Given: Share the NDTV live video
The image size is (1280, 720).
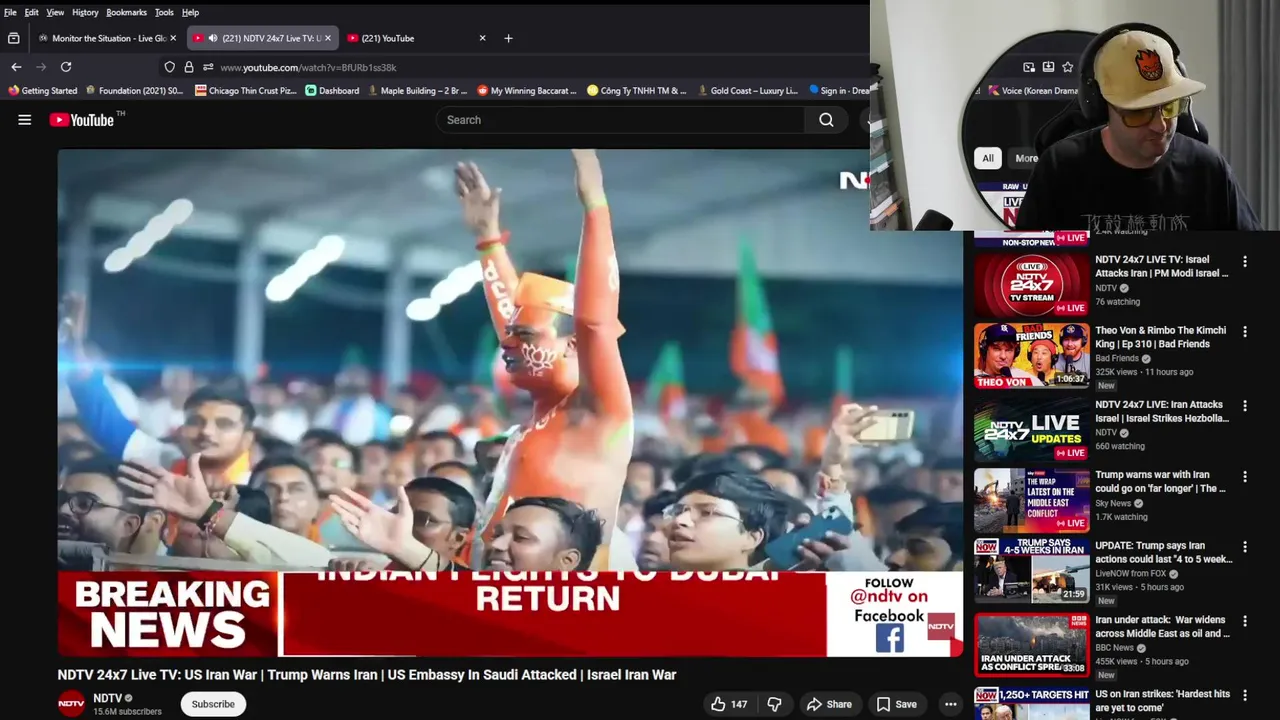Looking at the screenshot, I should click(x=829, y=704).
